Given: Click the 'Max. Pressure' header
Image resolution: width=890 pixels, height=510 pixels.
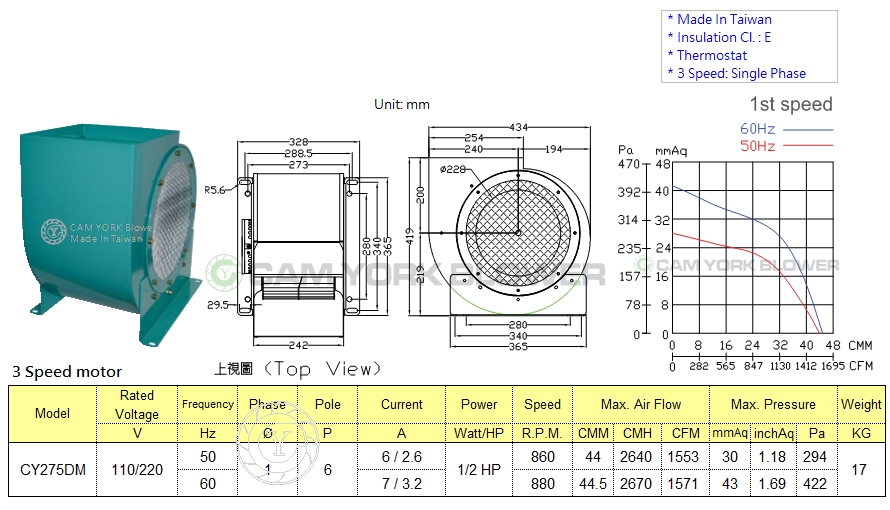Looking at the screenshot, I should click(773, 404).
